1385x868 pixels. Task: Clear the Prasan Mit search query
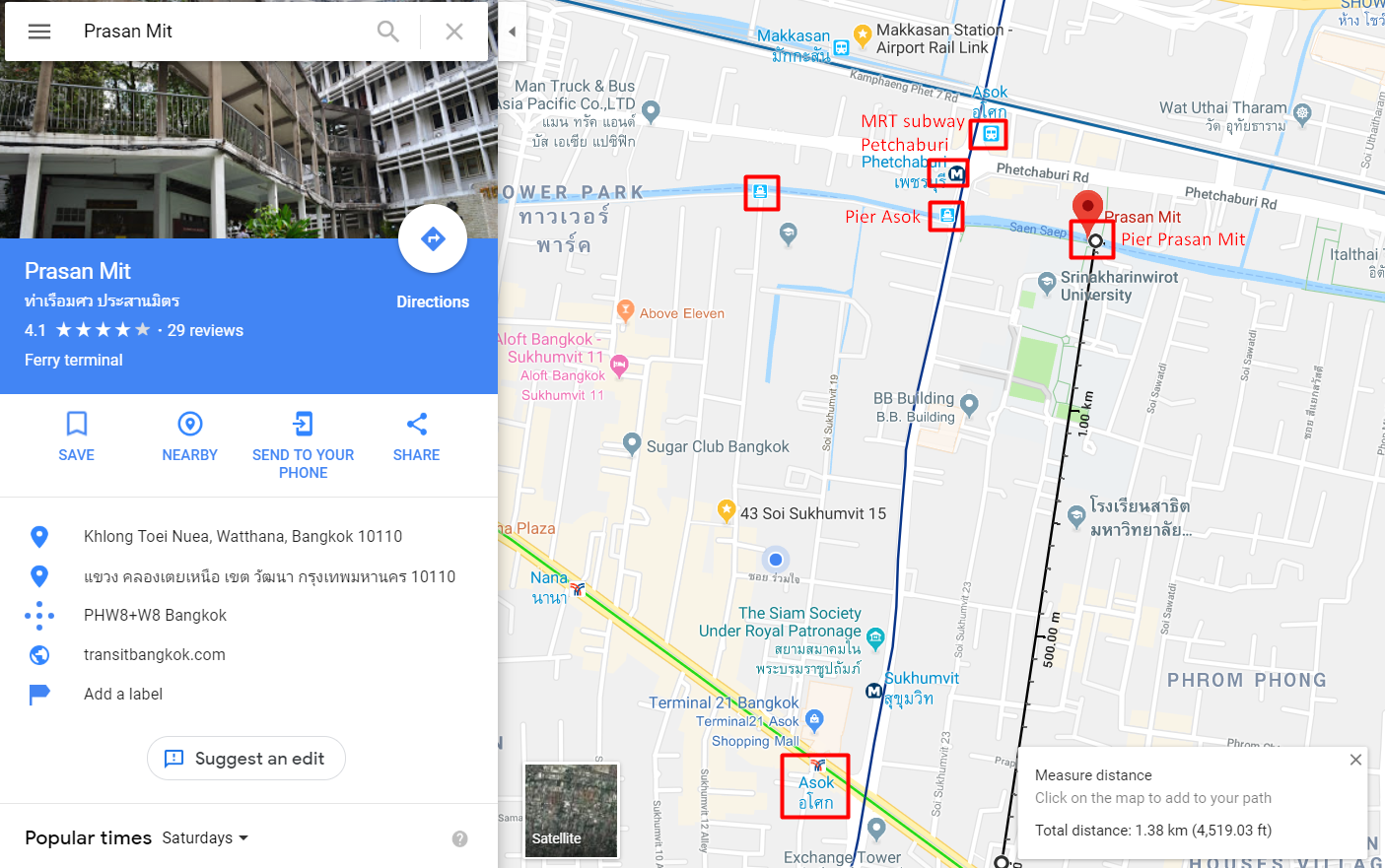[454, 32]
